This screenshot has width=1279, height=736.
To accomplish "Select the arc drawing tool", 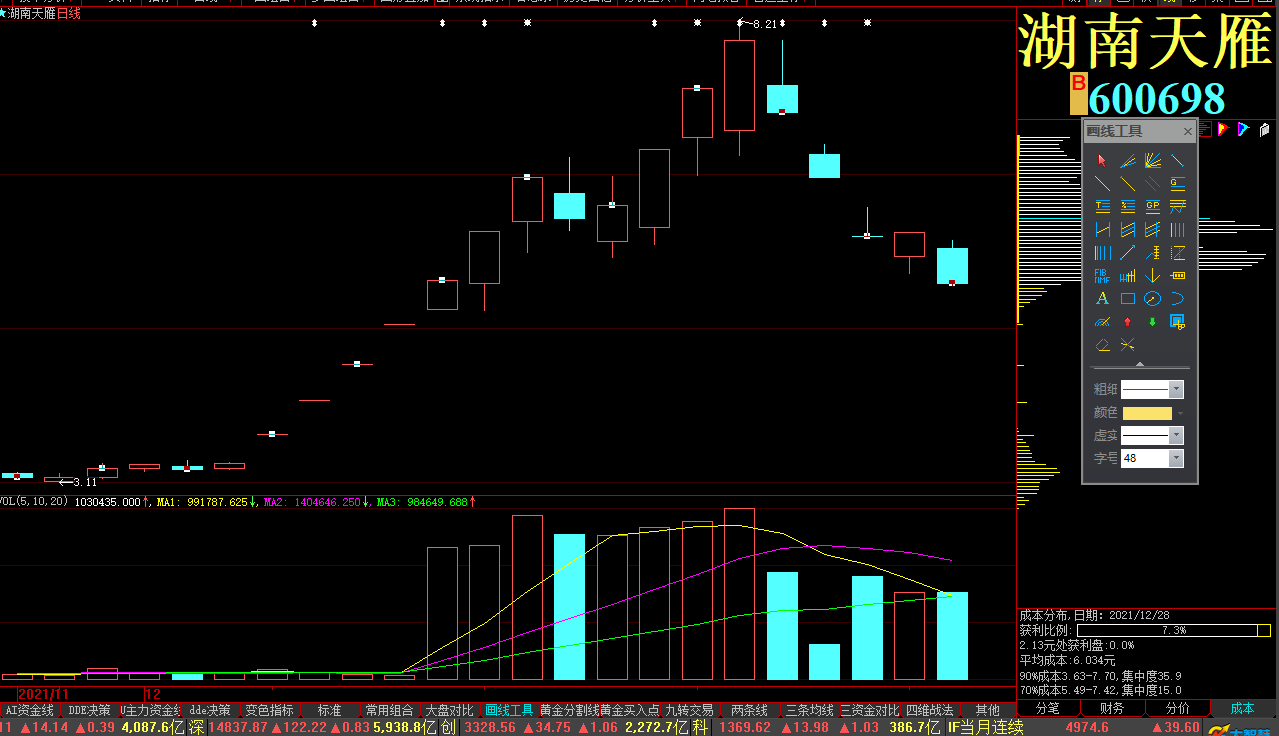I will coord(1178,298).
